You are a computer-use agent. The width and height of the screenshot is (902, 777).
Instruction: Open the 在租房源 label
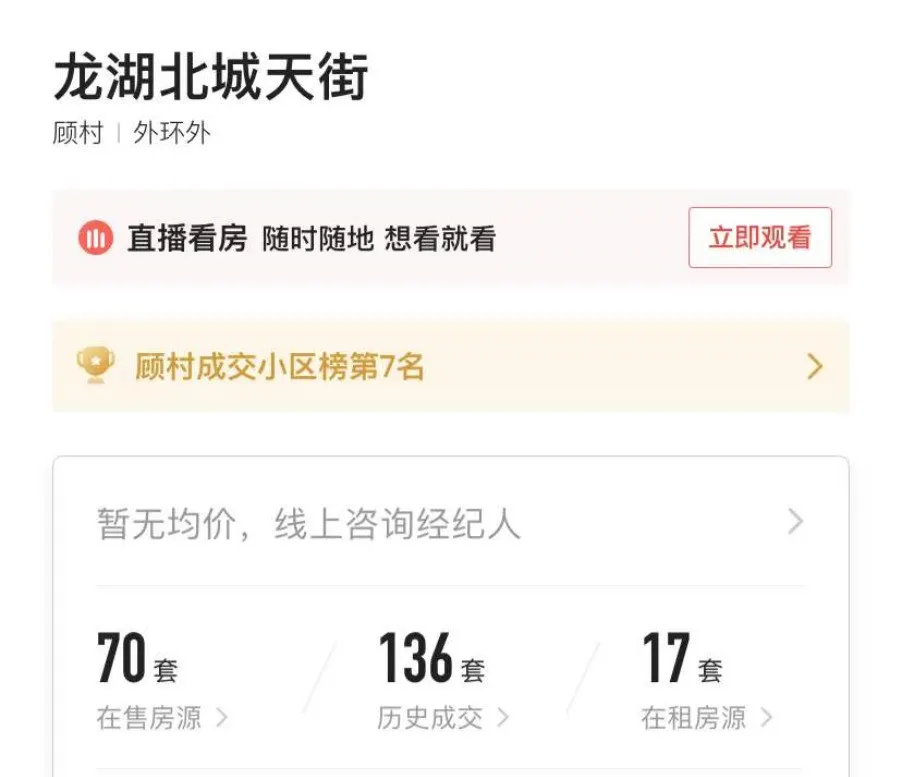(x=693, y=717)
